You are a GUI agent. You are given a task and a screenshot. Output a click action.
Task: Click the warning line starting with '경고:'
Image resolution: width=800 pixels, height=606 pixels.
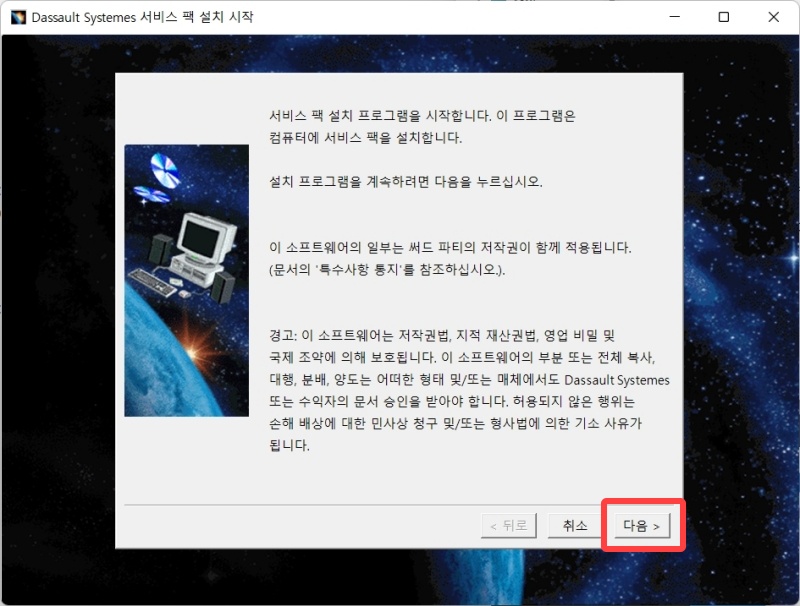click(442, 336)
